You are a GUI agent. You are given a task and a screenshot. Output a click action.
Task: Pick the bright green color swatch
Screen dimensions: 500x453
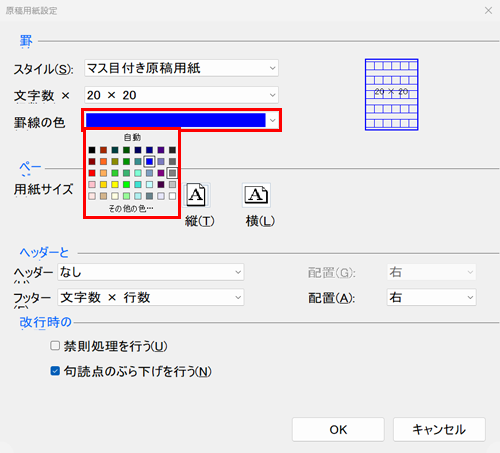click(126, 184)
